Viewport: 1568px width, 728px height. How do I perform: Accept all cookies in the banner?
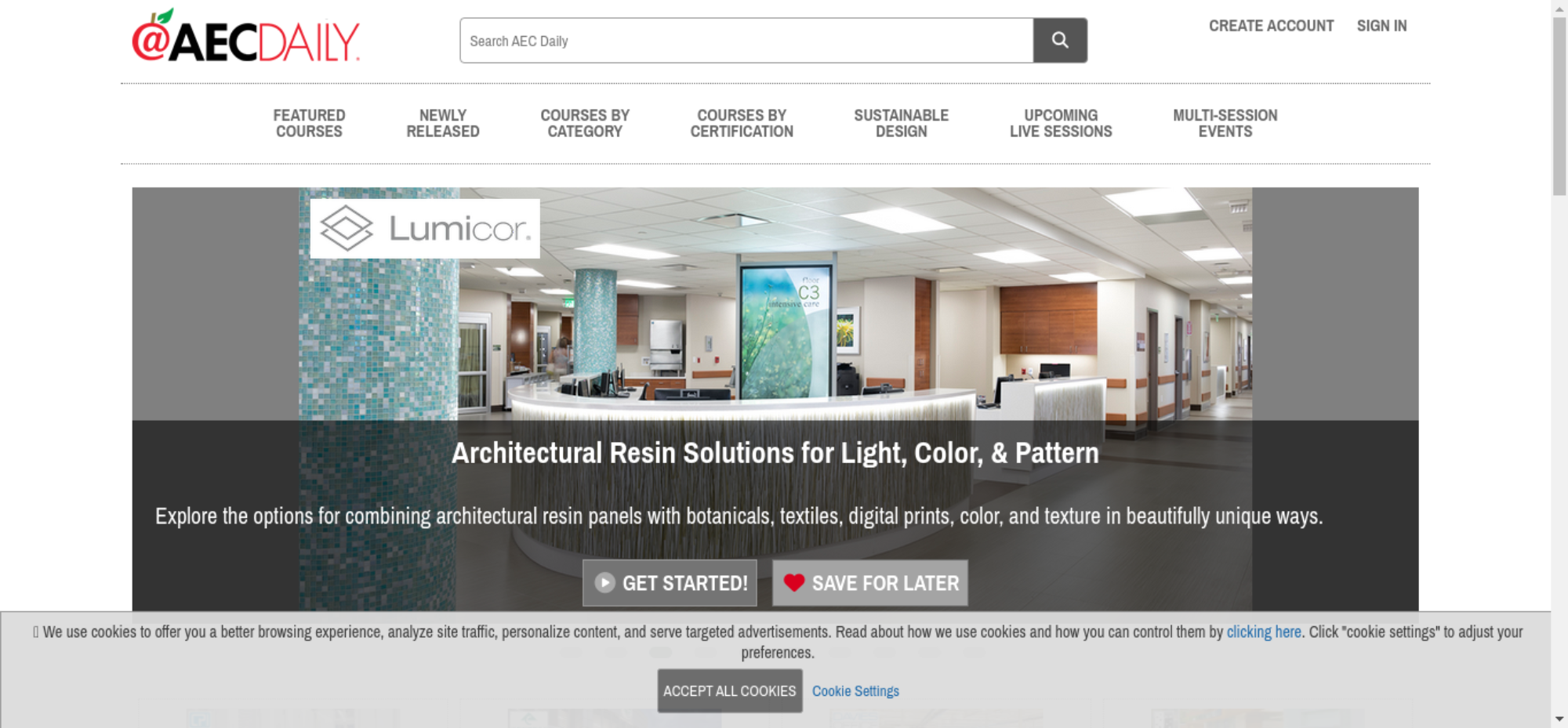coord(730,690)
